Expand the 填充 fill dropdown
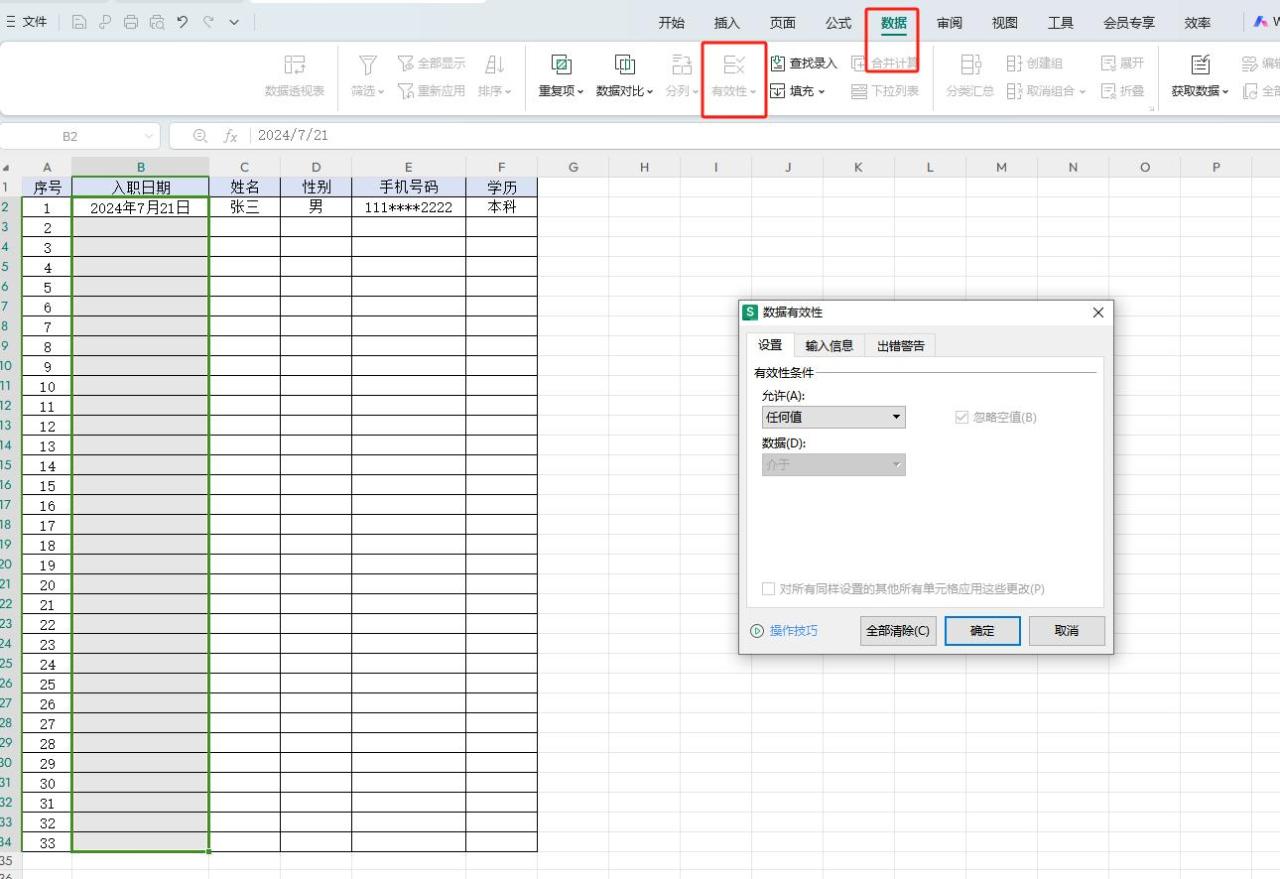Image resolution: width=1280 pixels, height=879 pixels. [x=821, y=92]
